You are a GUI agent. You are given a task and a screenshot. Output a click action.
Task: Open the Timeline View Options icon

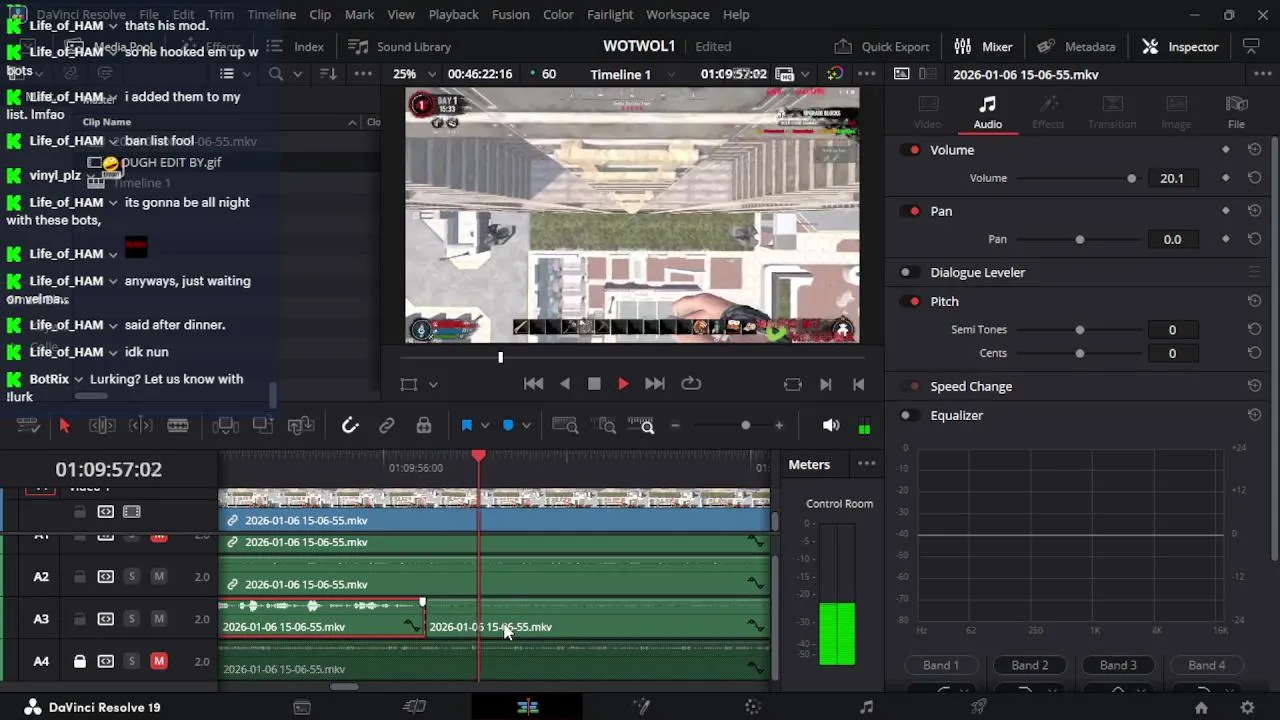28,426
